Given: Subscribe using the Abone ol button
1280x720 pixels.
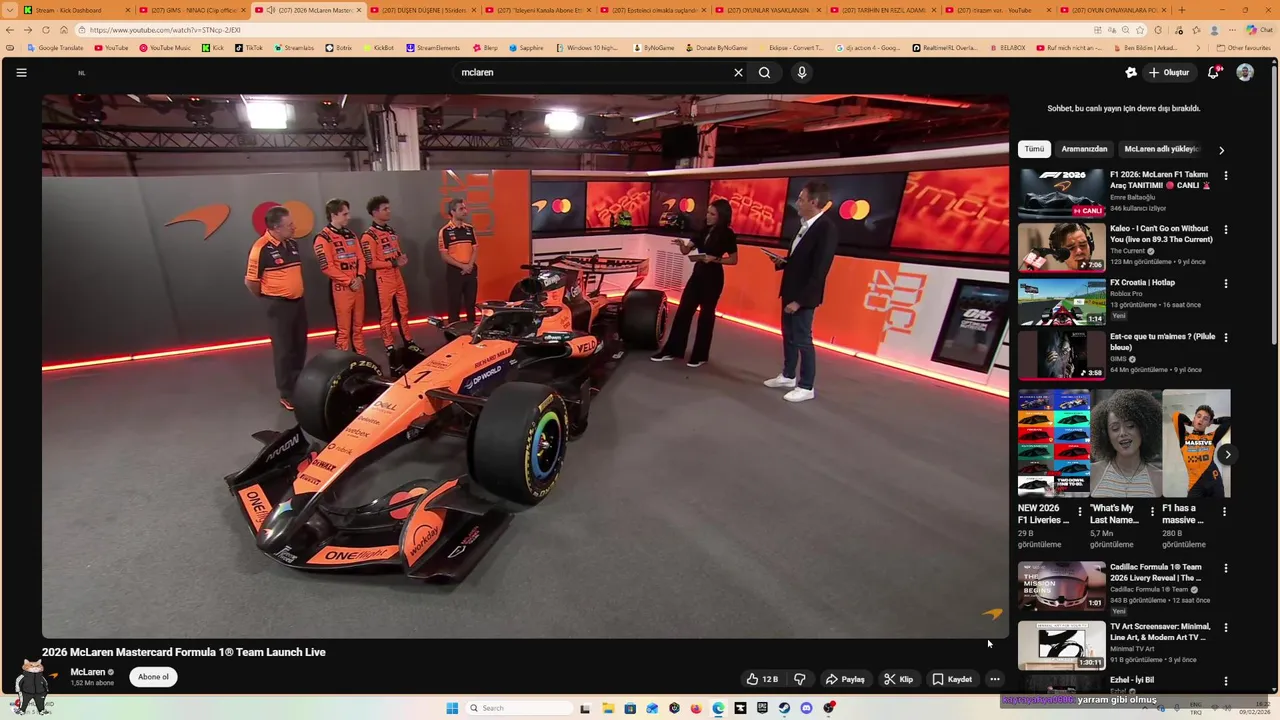Looking at the screenshot, I should (x=153, y=677).
